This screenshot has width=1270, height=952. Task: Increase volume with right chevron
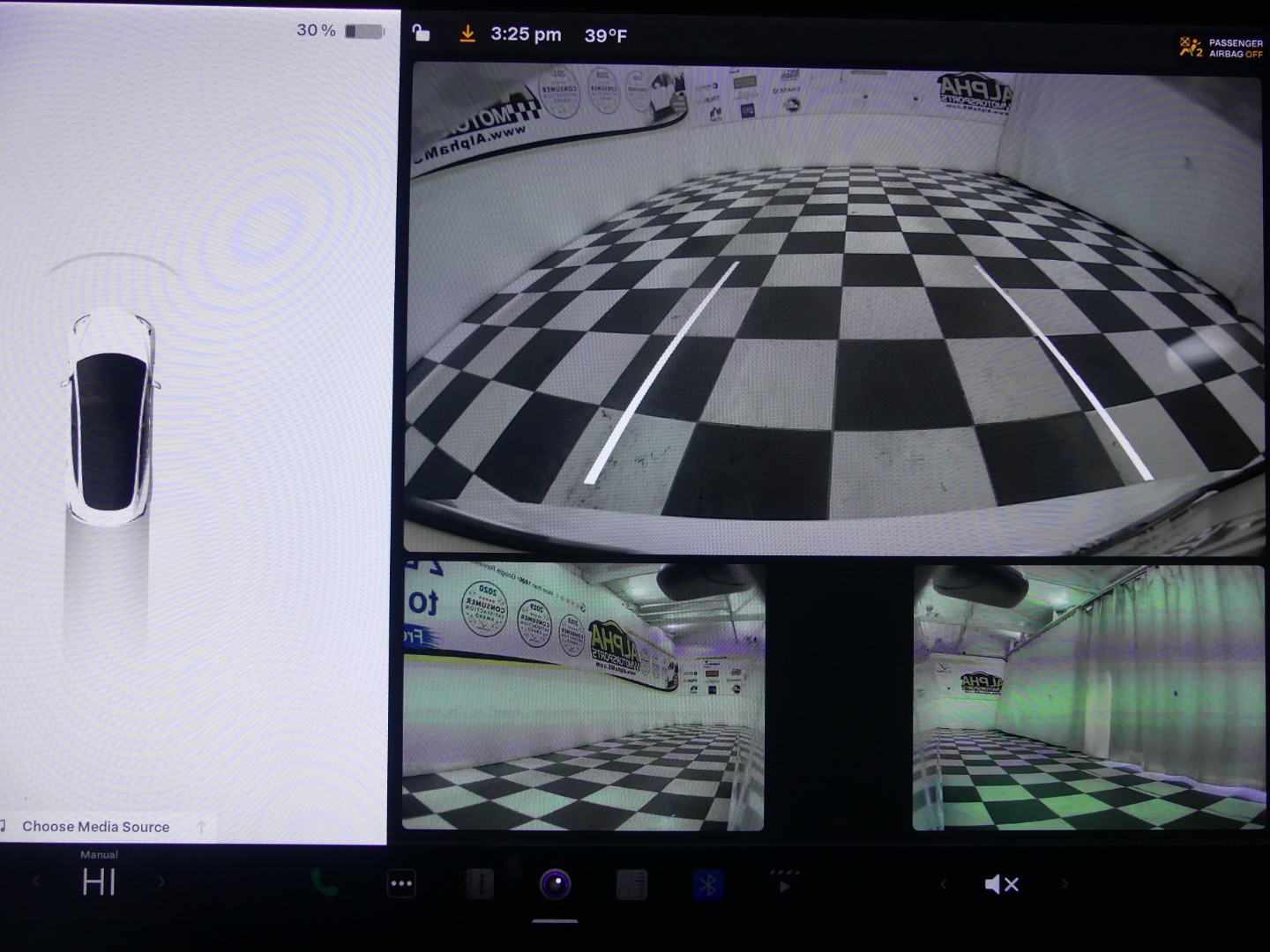[1065, 884]
